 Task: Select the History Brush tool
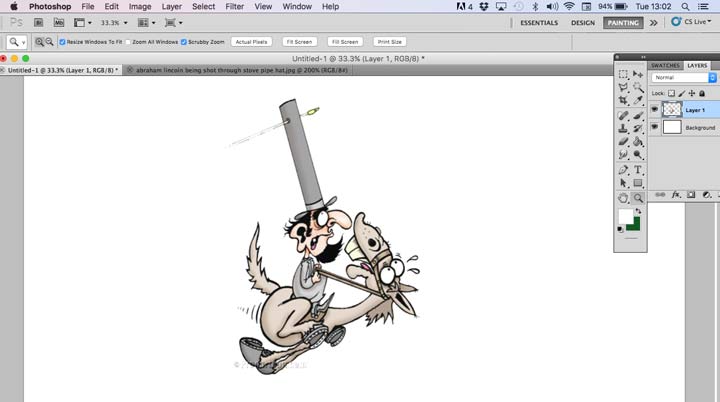[638, 129]
